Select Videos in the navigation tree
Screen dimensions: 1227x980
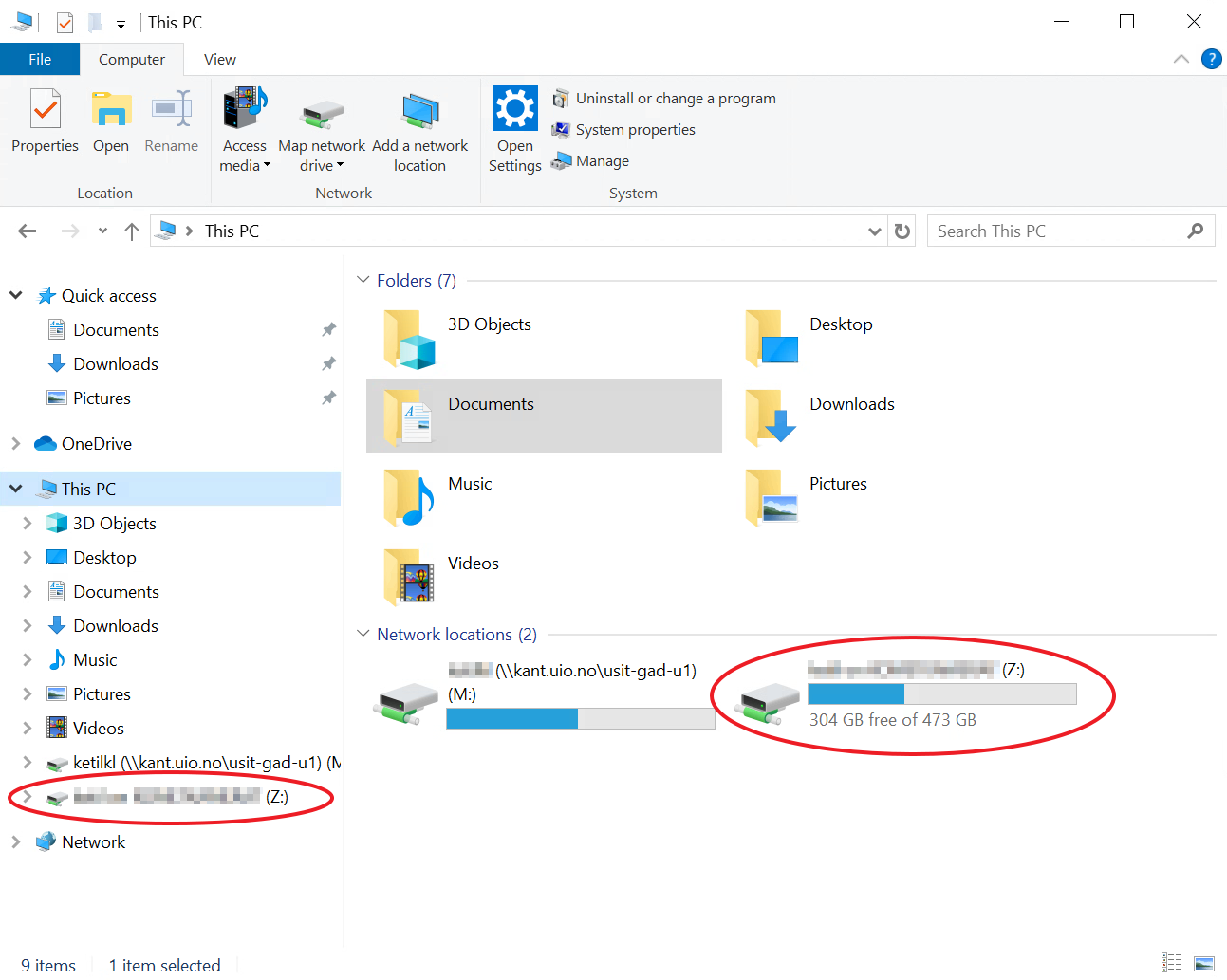coord(98,729)
